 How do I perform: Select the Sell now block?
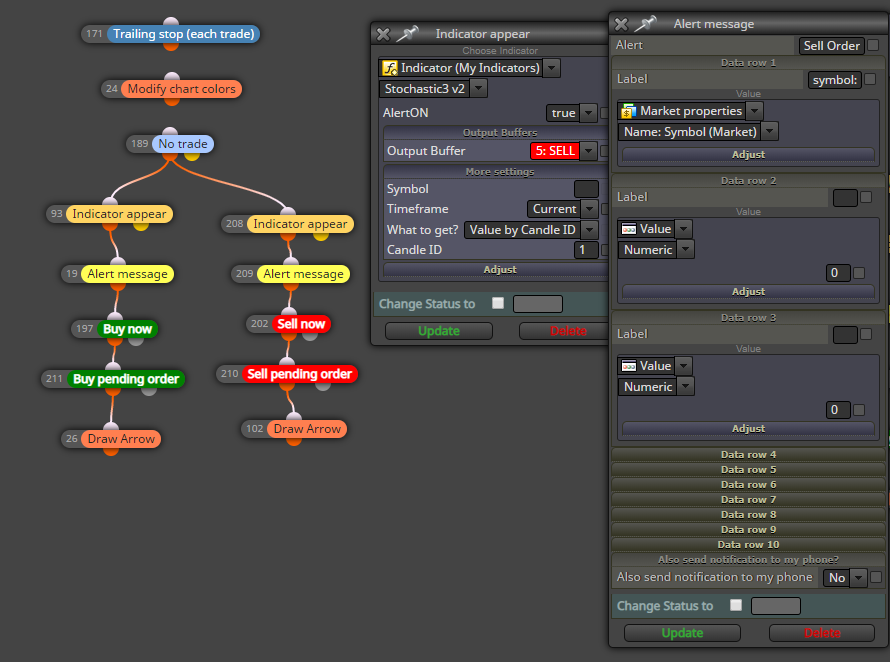301,324
